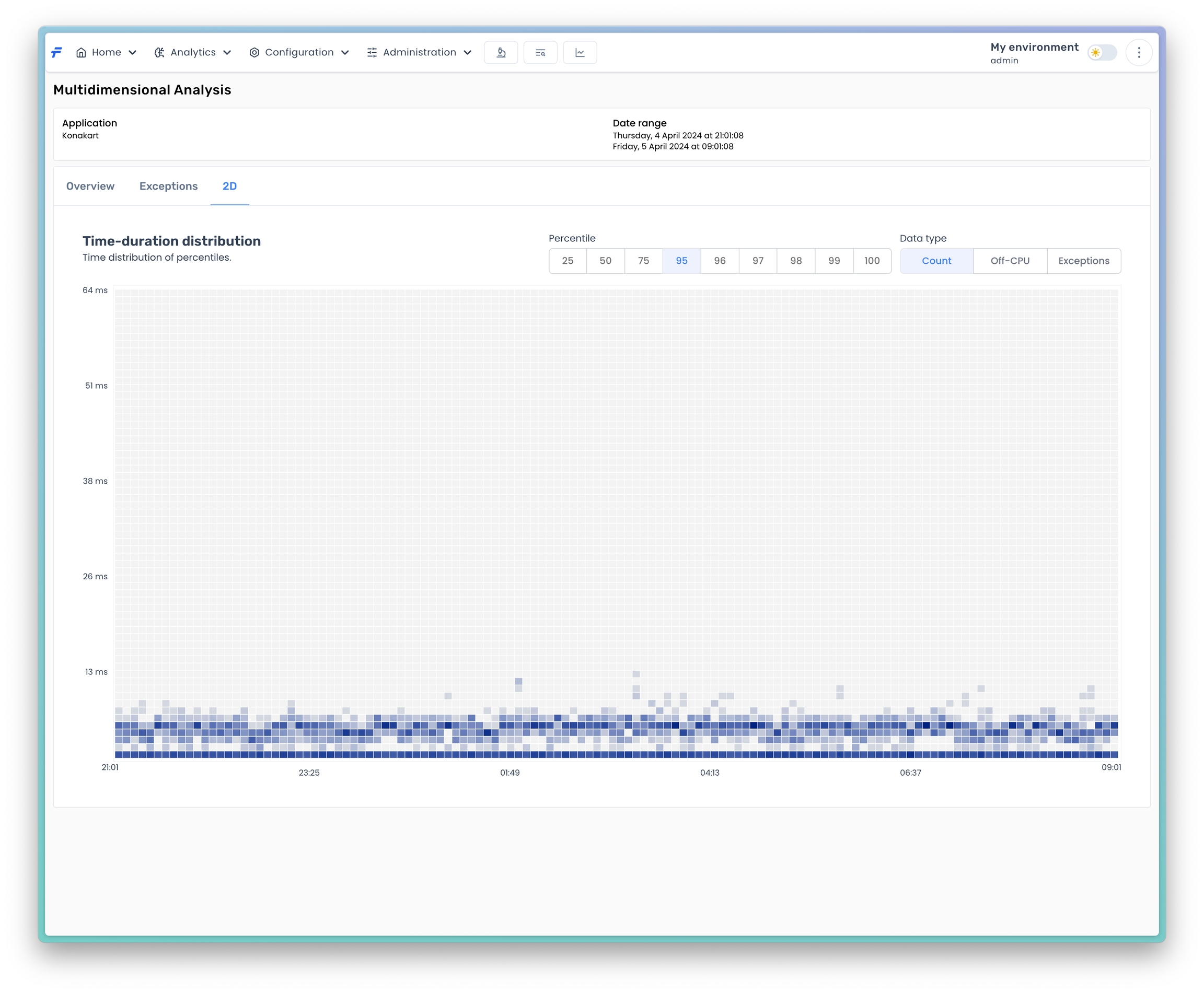
Task: Select percentile 96
Action: click(720, 261)
